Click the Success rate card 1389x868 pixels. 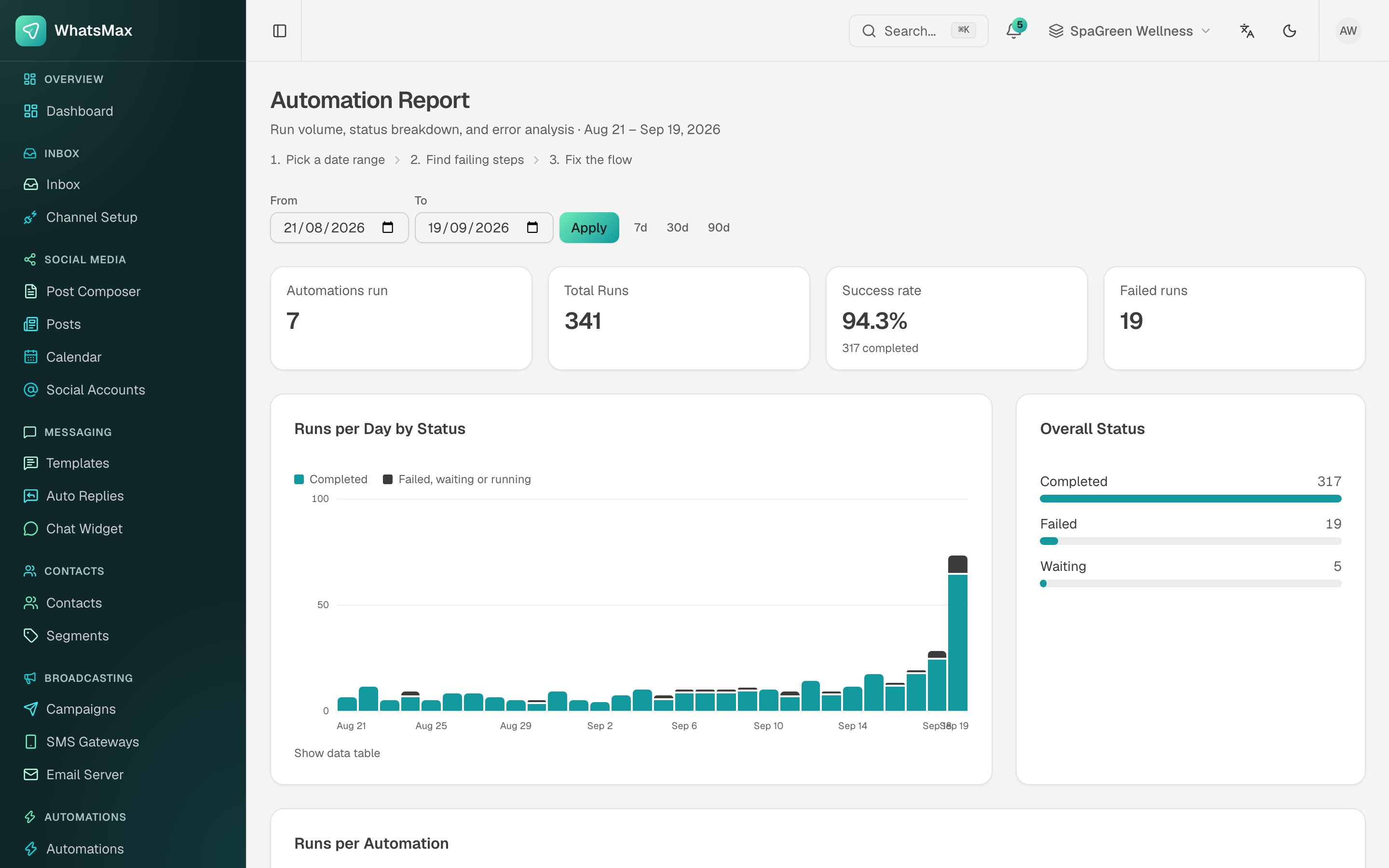click(x=956, y=318)
